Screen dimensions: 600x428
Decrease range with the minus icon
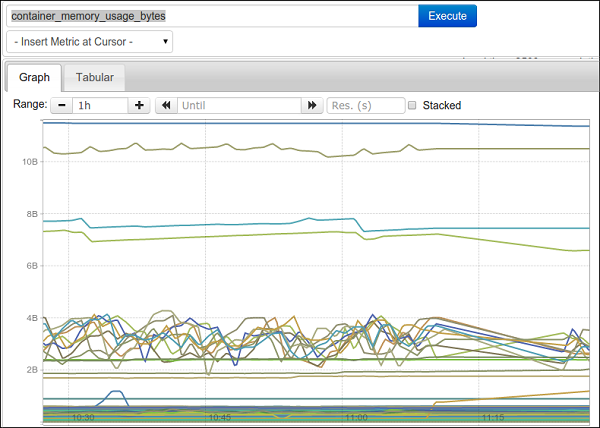(62, 105)
